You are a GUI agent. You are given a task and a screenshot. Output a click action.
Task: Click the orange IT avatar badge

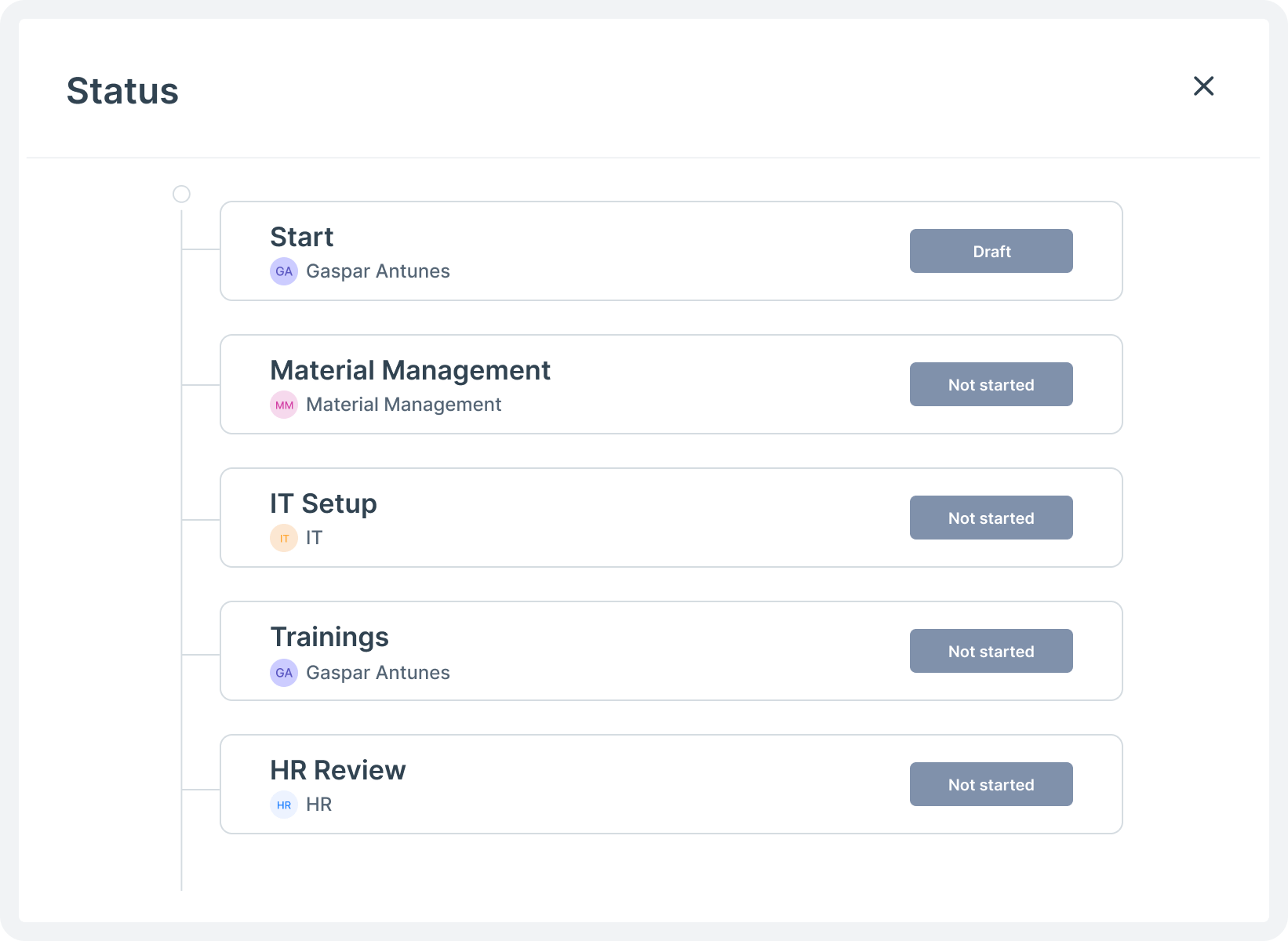[x=284, y=538]
